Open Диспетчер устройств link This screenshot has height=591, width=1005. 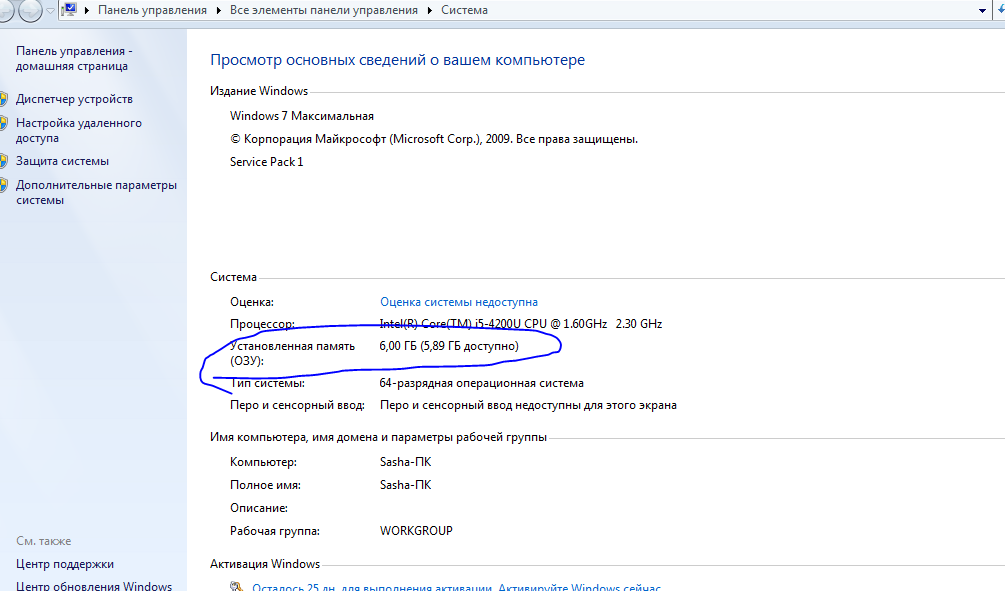[x=74, y=99]
